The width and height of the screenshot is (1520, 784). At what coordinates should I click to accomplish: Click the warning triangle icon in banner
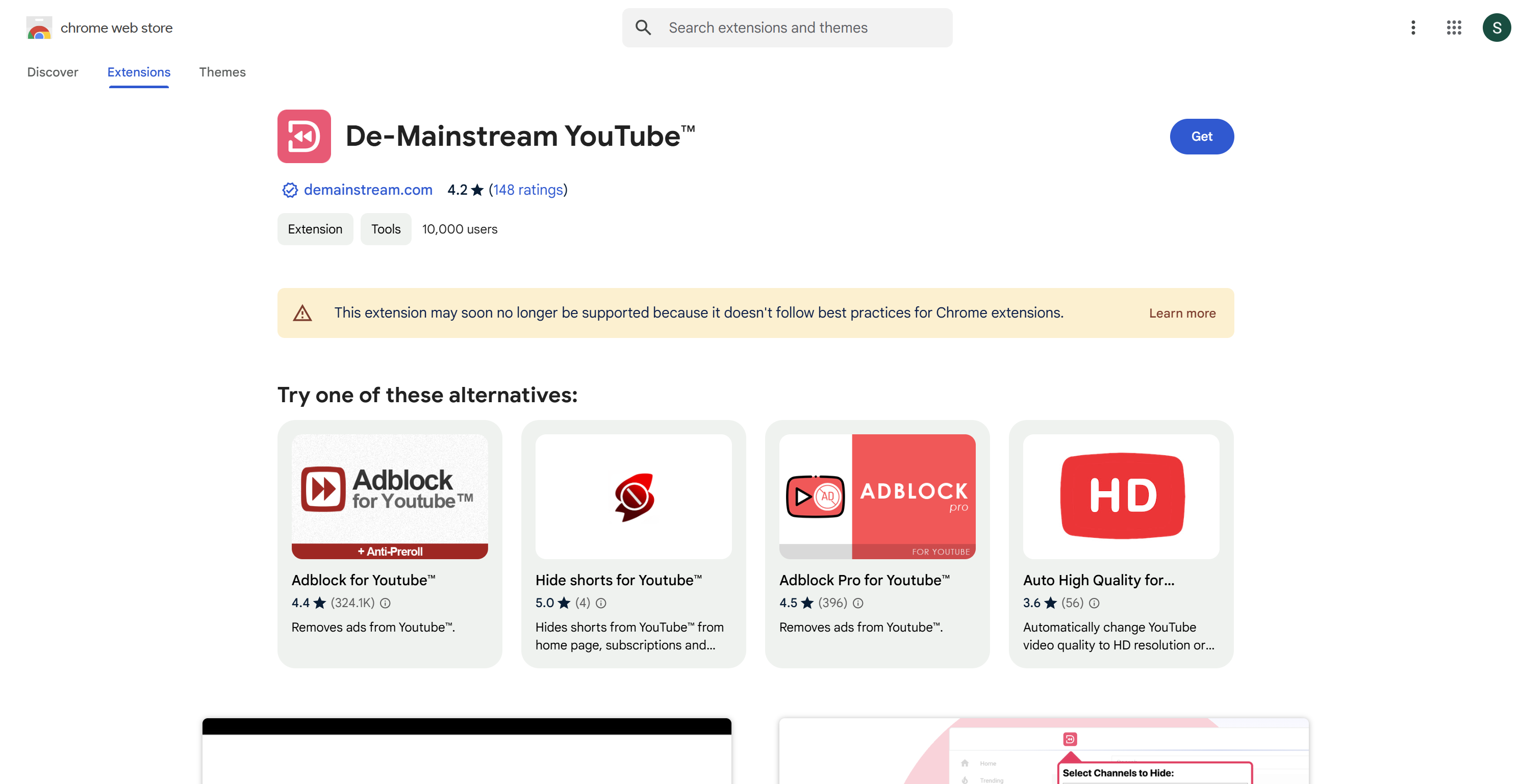pos(302,313)
